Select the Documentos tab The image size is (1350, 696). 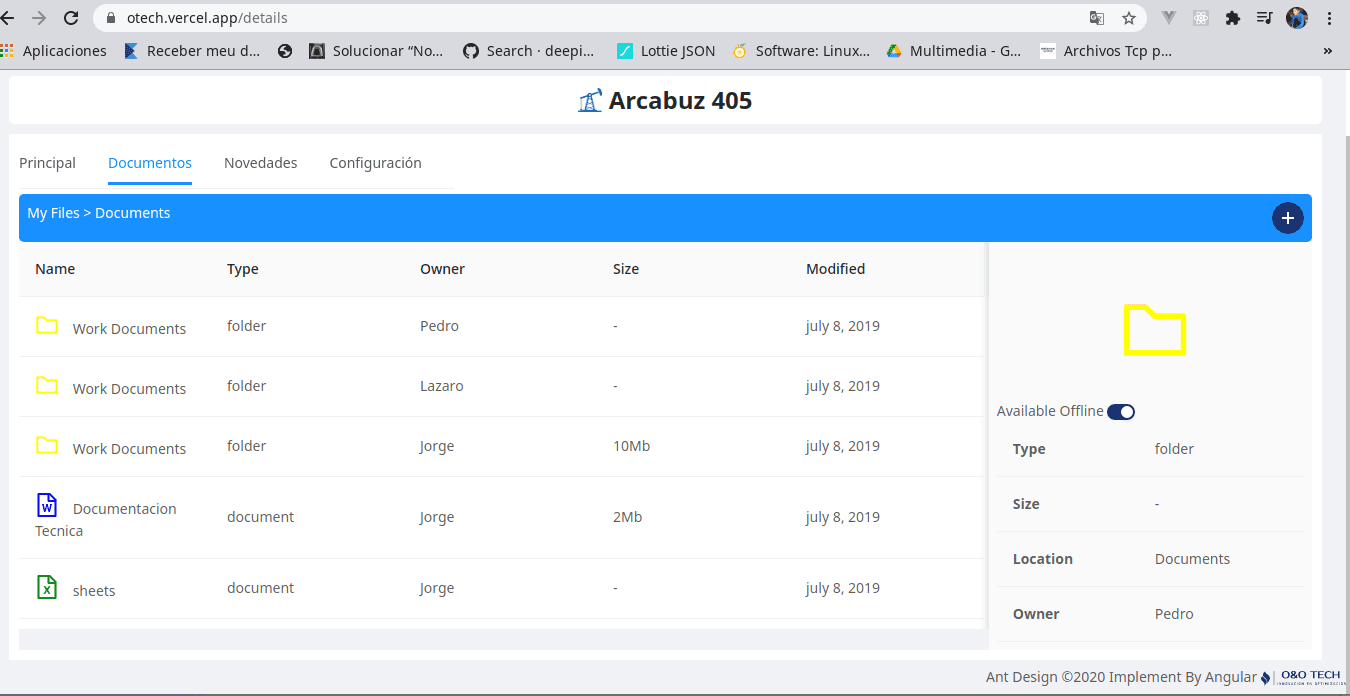point(150,163)
